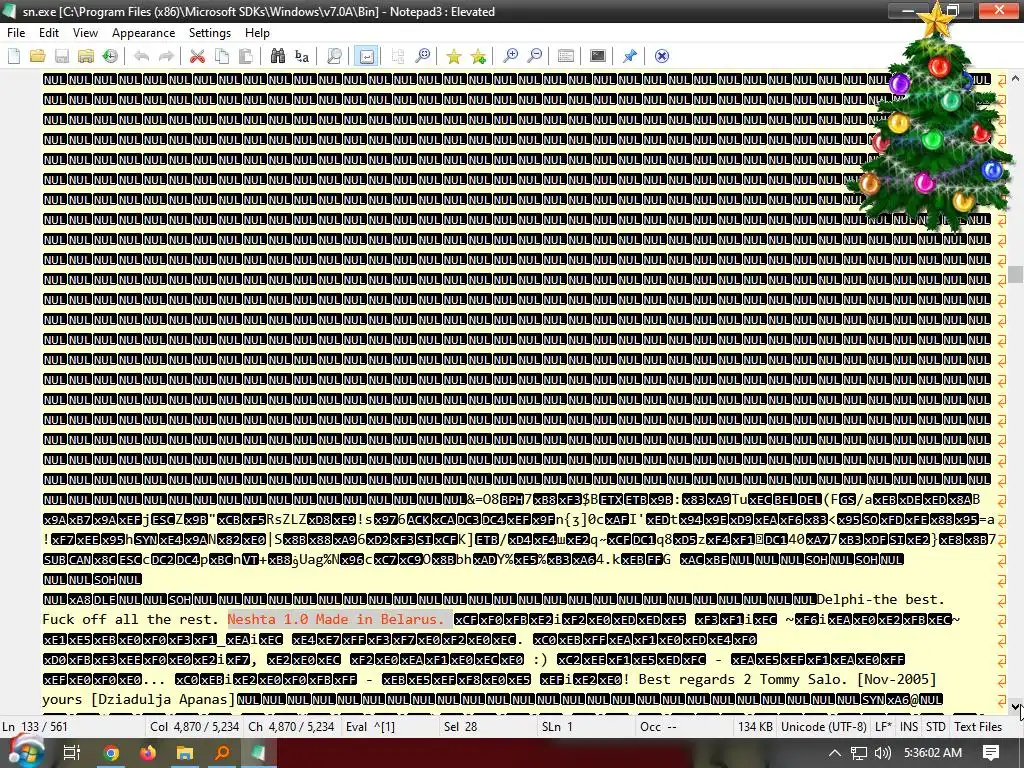Toggle the Always On Top pin
This screenshot has height=768, width=1024.
(630, 56)
